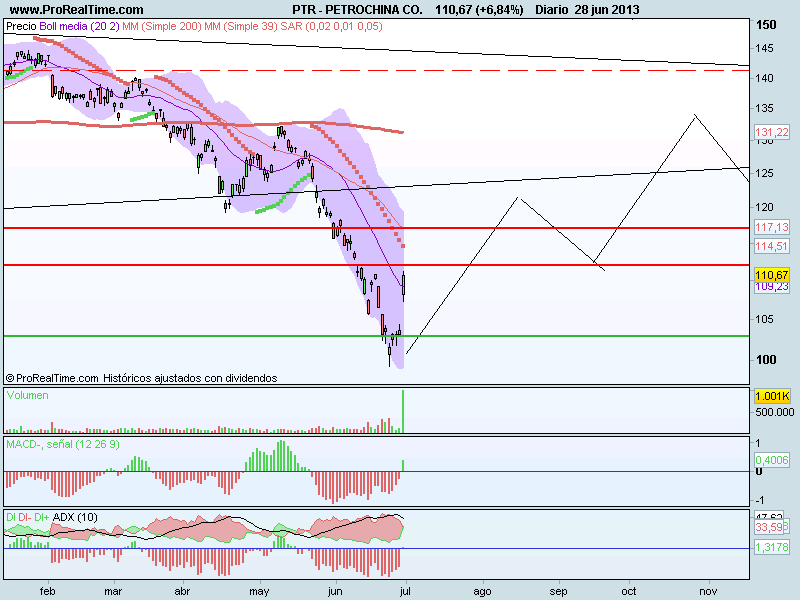Click the 145 price axis value
Screen dimensions: 800x600
click(x=764, y=48)
